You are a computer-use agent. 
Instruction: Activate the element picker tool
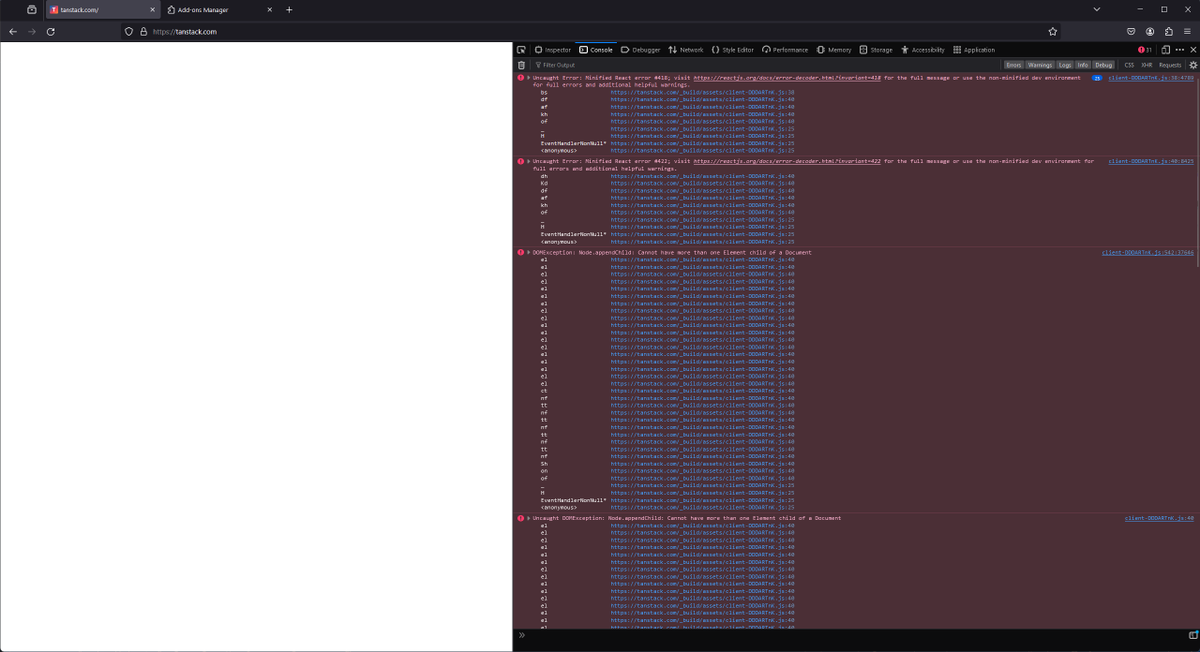(x=521, y=50)
